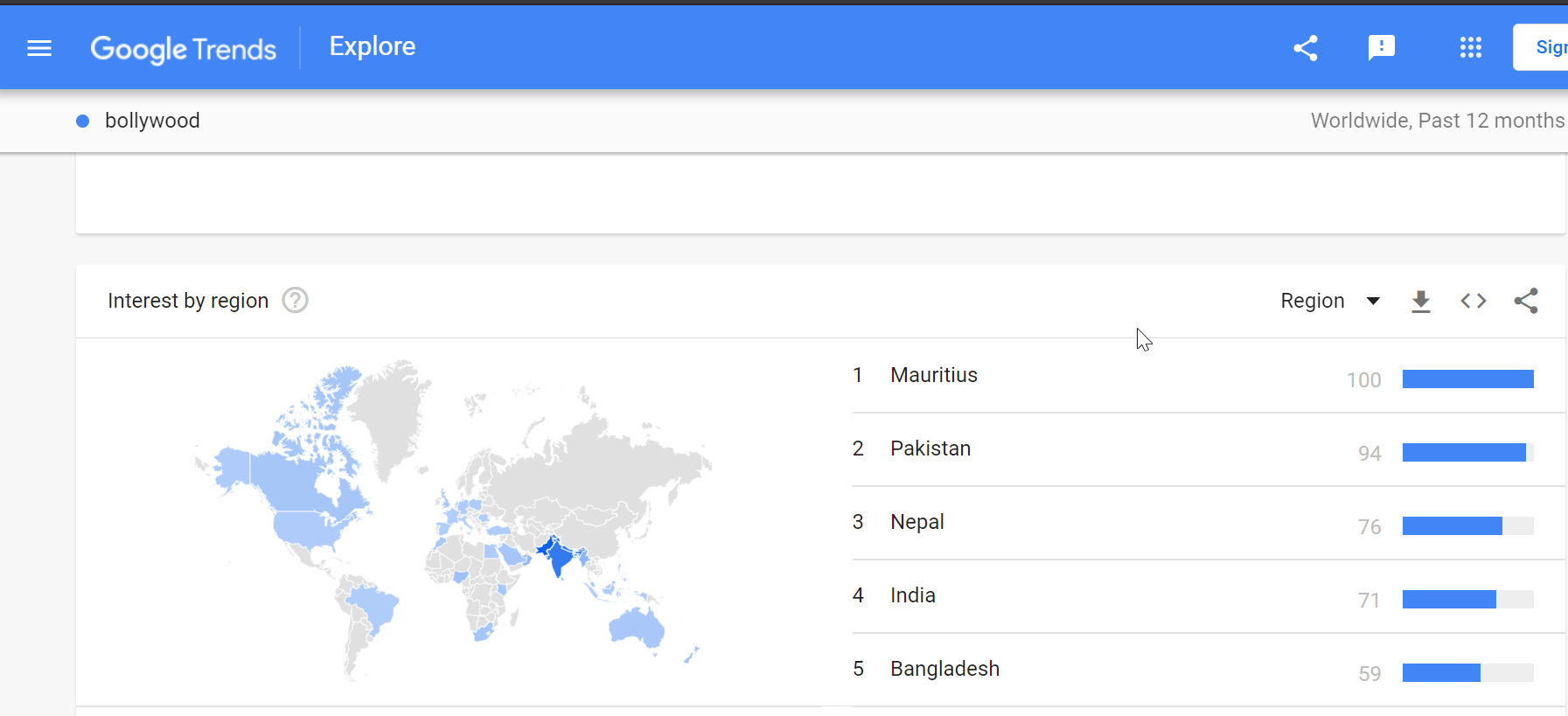Click the Mauritius 100 interest bar
The height and width of the screenshot is (716, 1568).
(1468, 379)
